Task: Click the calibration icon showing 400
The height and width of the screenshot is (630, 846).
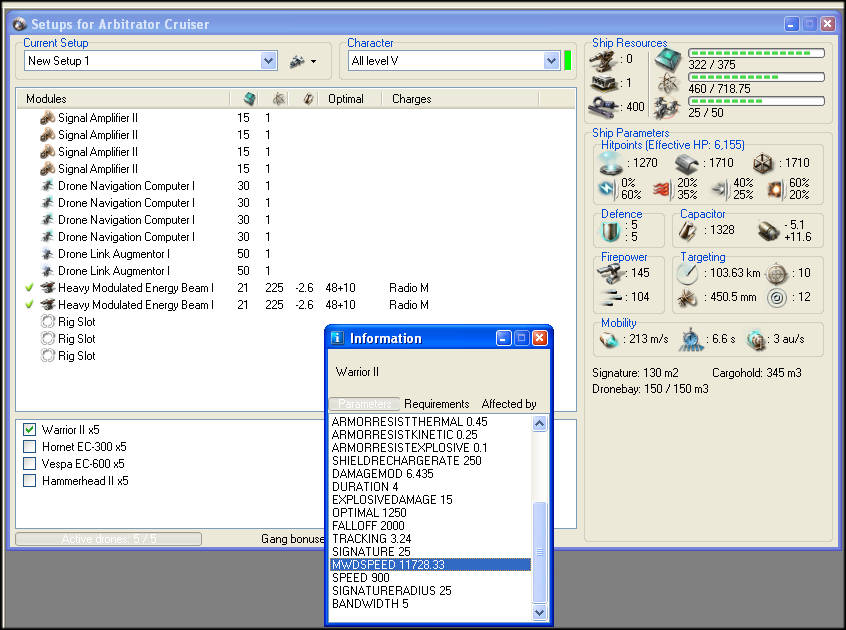Action: (x=603, y=106)
